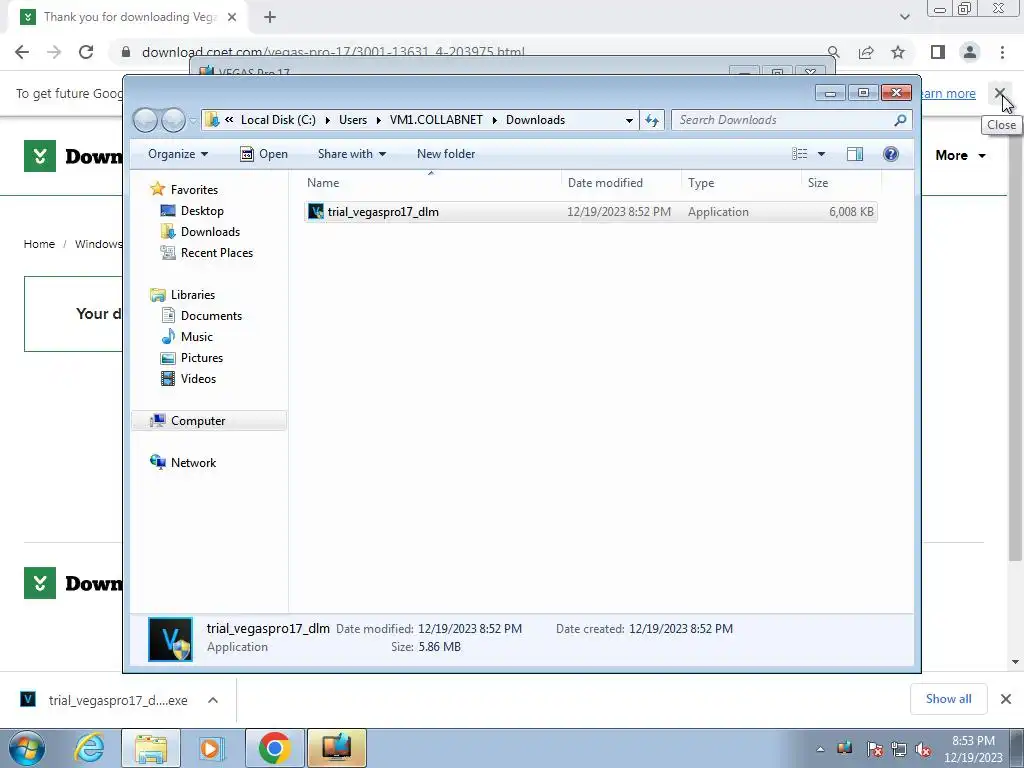Open Explorer help icon
Viewport: 1024px width, 768px height.
click(x=891, y=154)
